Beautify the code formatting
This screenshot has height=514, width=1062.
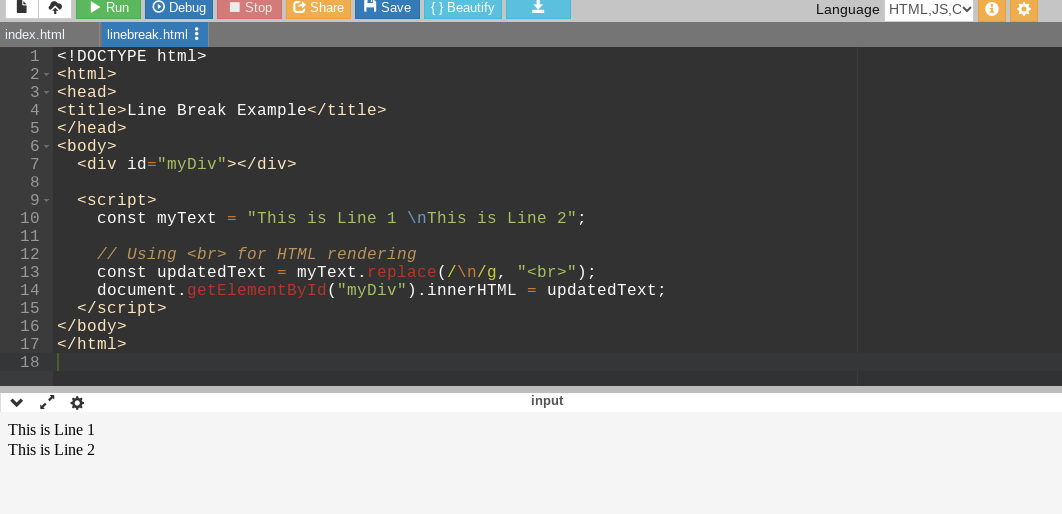point(463,8)
